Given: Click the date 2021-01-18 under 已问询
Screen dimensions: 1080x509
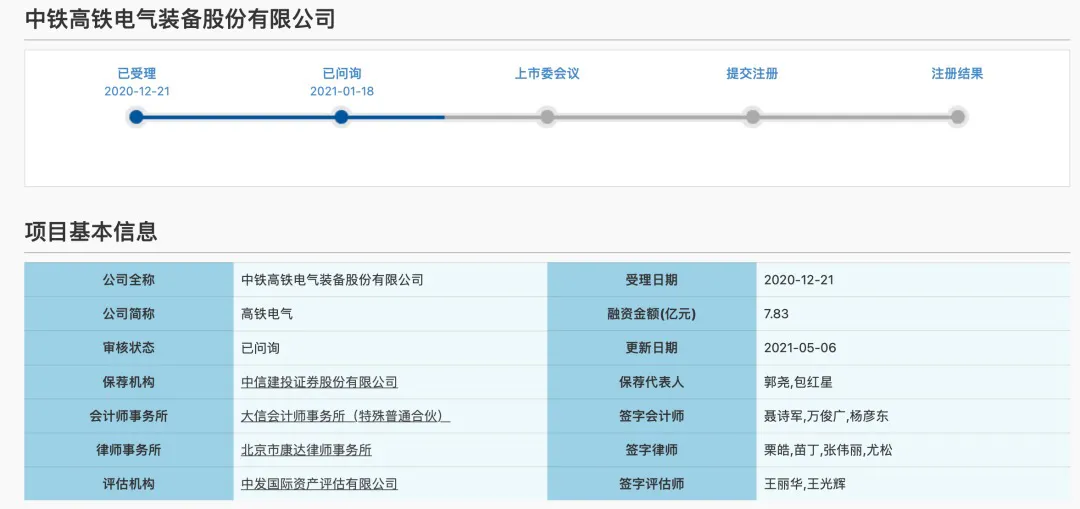Looking at the screenshot, I should pos(342,91).
